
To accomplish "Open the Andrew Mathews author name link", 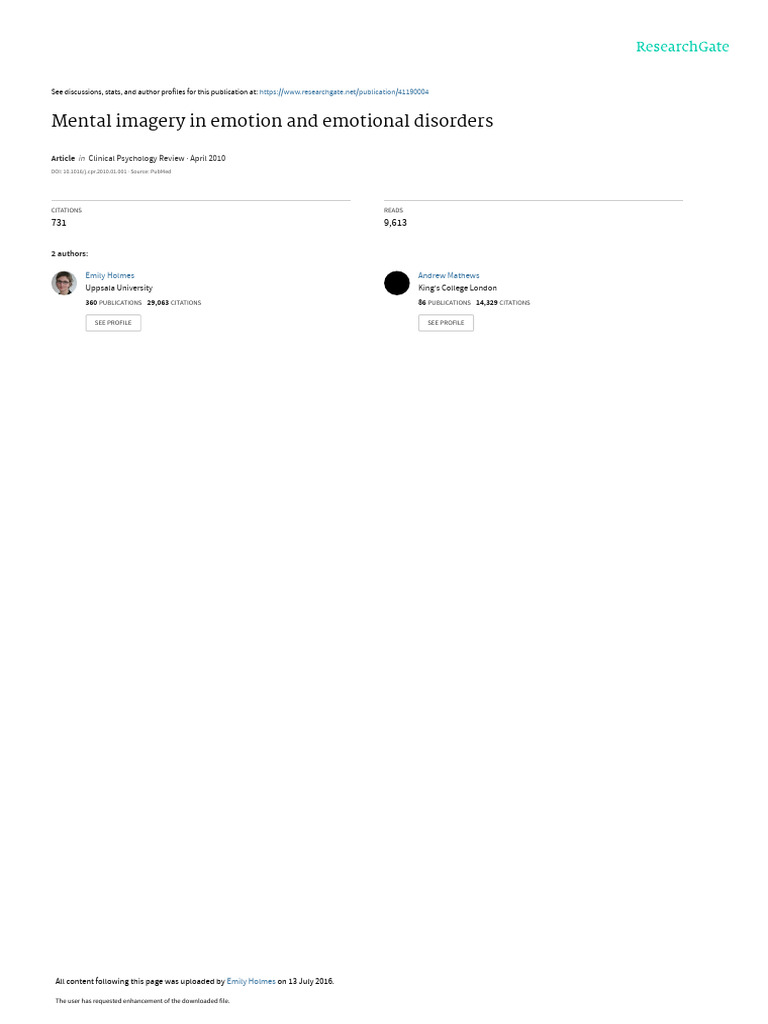I will coord(449,276).
